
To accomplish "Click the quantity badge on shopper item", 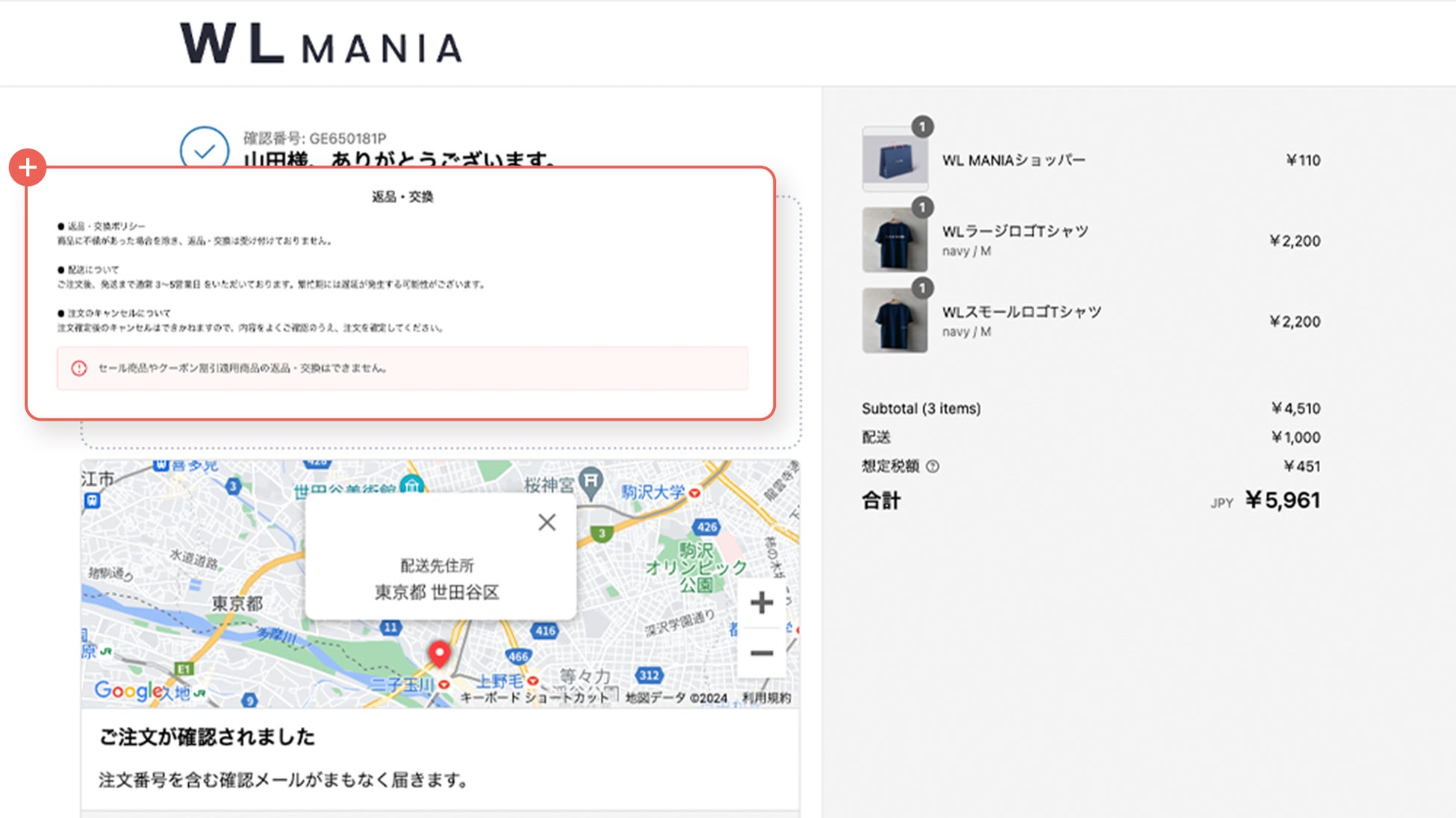I will click(x=922, y=127).
